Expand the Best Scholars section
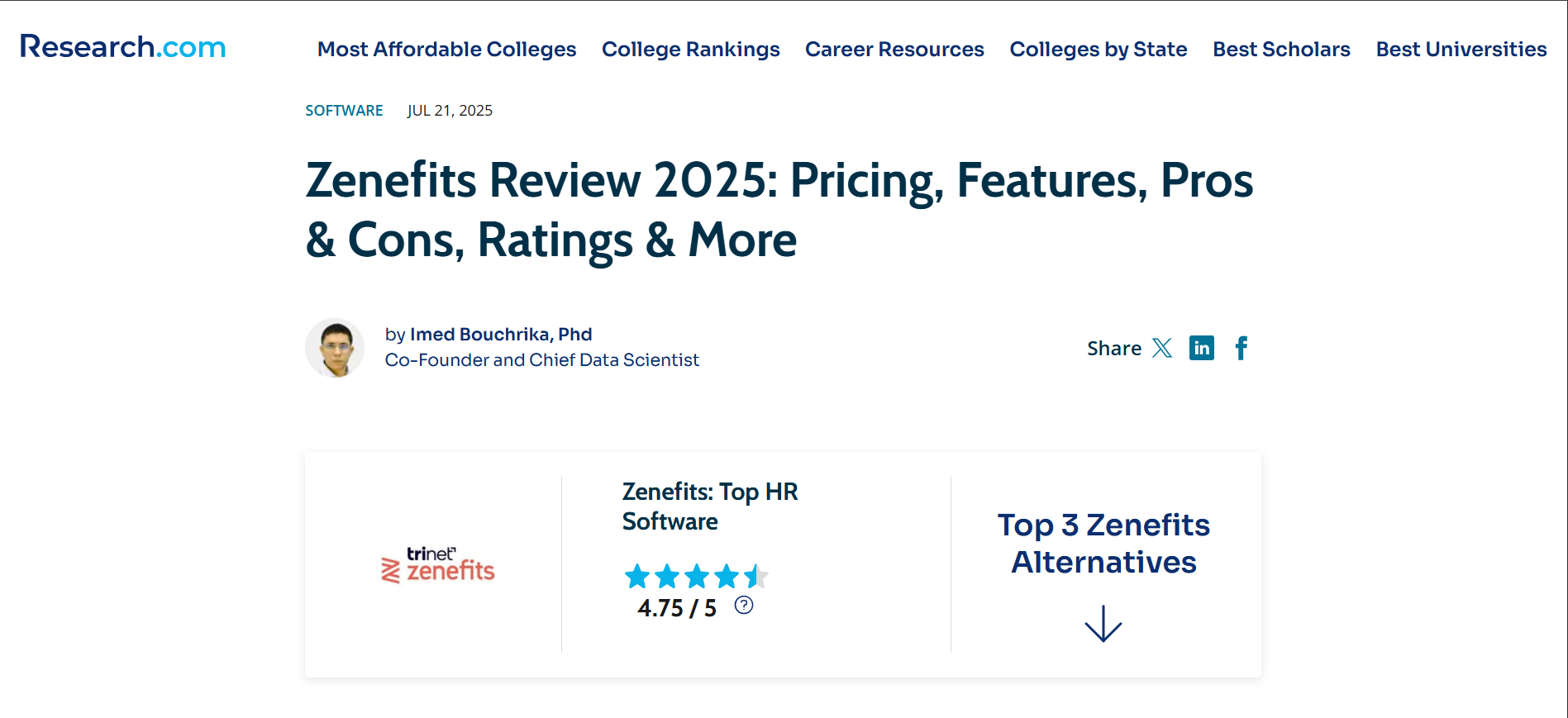The image size is (1568, 718). (1280, 50)
